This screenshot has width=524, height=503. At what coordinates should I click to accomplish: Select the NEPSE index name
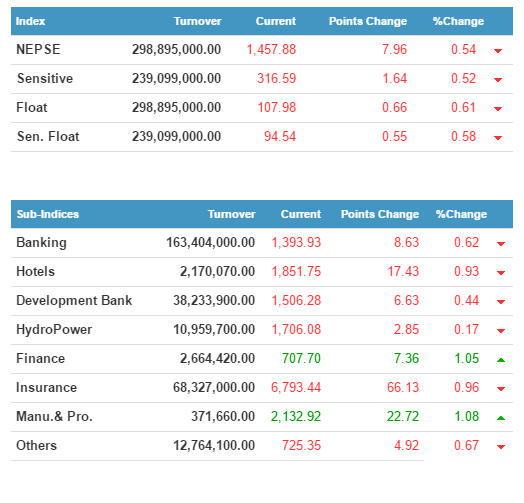pyautogui.click(x=38, y=49)
